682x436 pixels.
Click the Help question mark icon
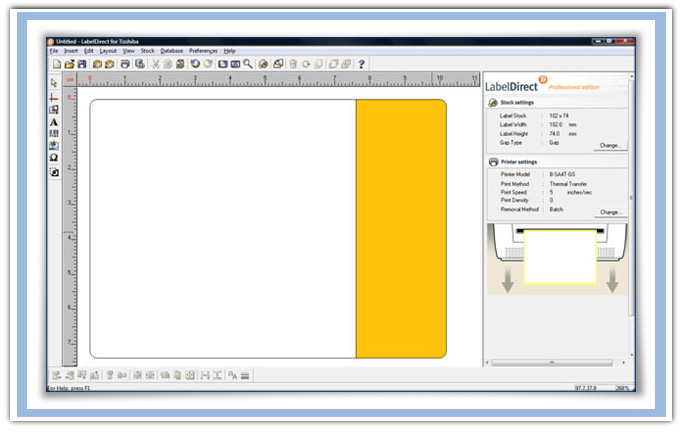(x=361, y=64)
